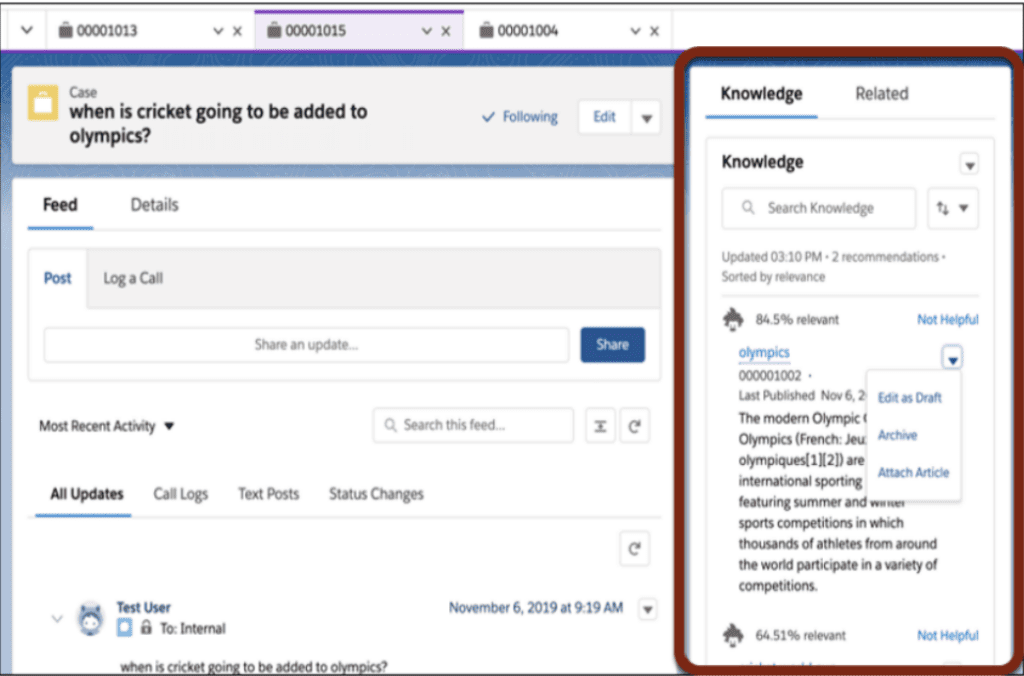Viewport: 1024px width, 676px height.
Task: Close the 00001013 case tab
Action: [x=237, y=31]
